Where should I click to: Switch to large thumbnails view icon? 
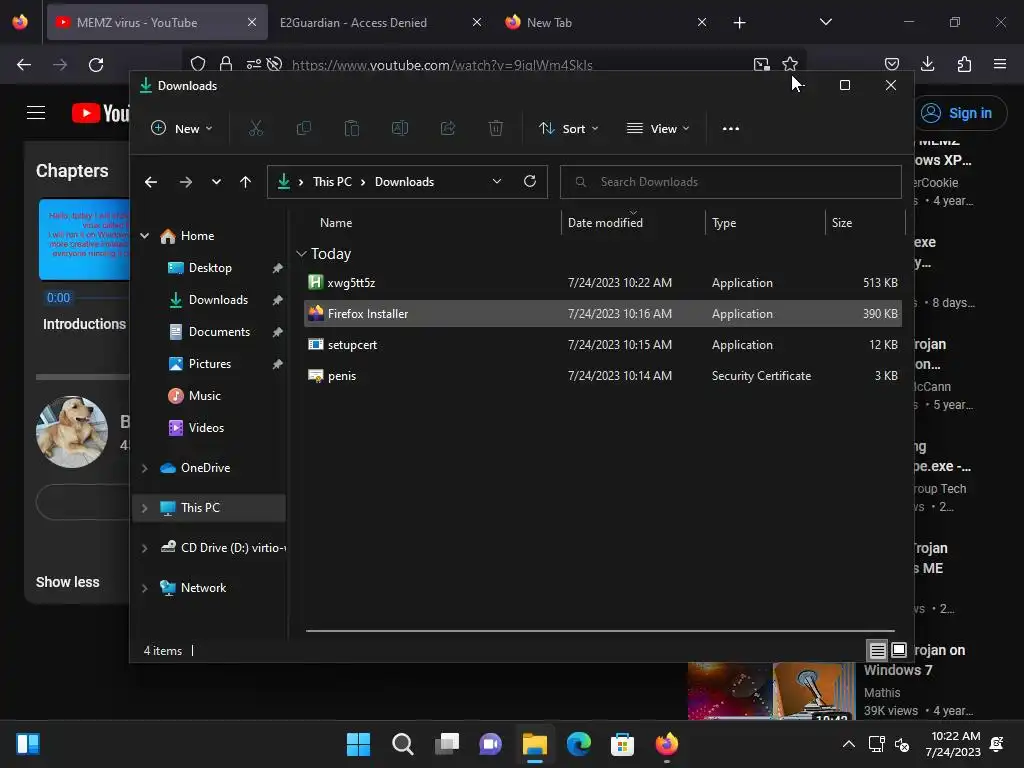pos(899,650)
